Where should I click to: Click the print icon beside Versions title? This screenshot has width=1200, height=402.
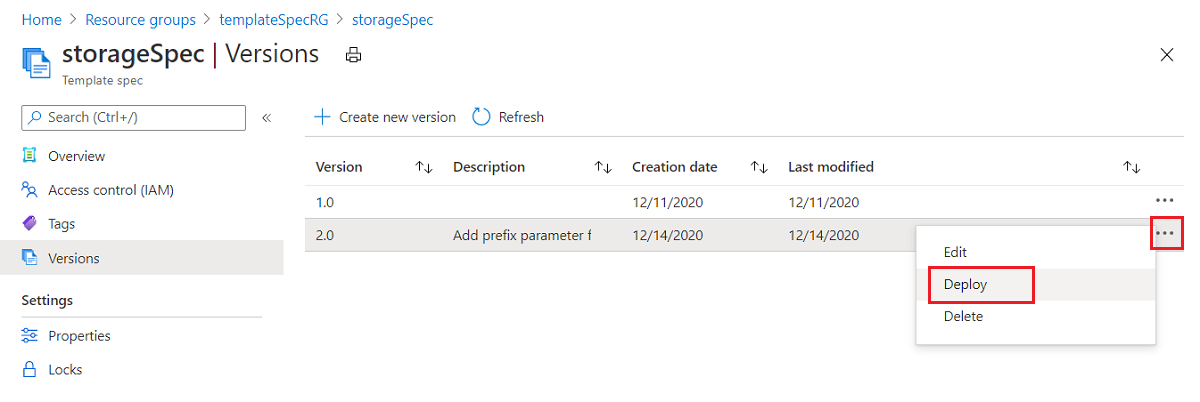coord(353,55)
